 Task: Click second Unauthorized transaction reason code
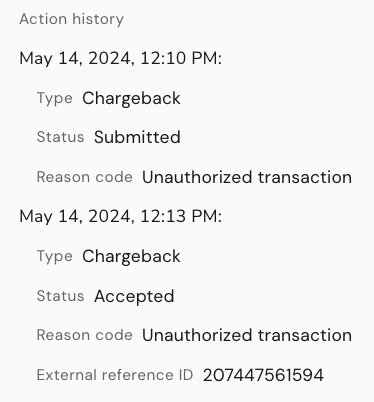click(x=247, y=335)
